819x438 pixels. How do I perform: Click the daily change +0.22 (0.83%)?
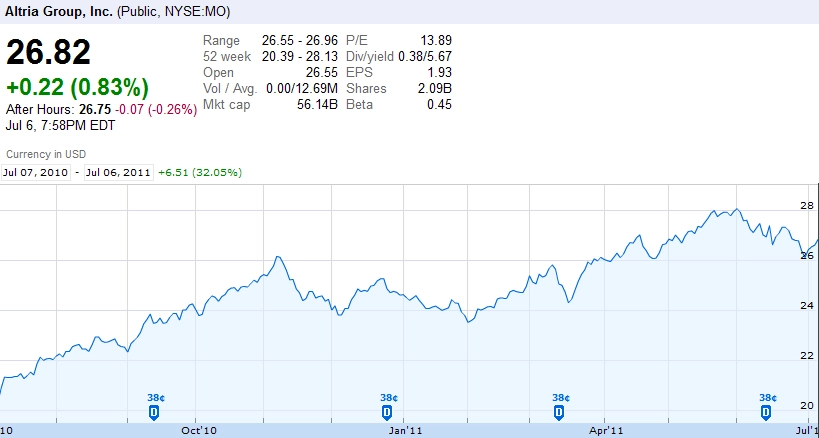click(x=77, y=88)
